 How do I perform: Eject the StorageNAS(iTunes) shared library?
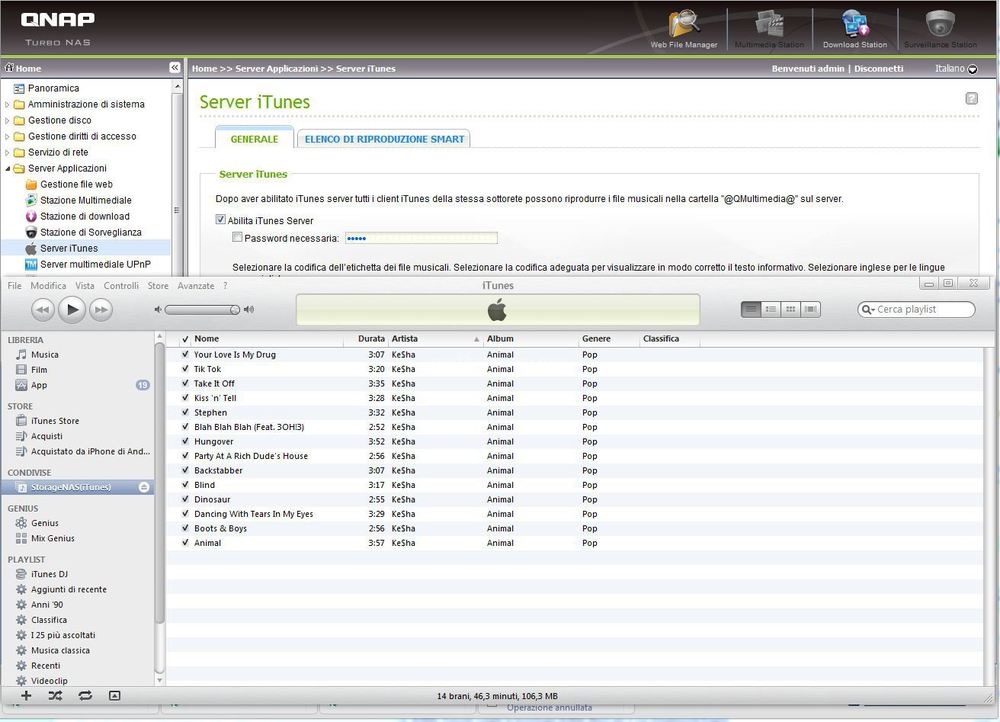[144, 487]
